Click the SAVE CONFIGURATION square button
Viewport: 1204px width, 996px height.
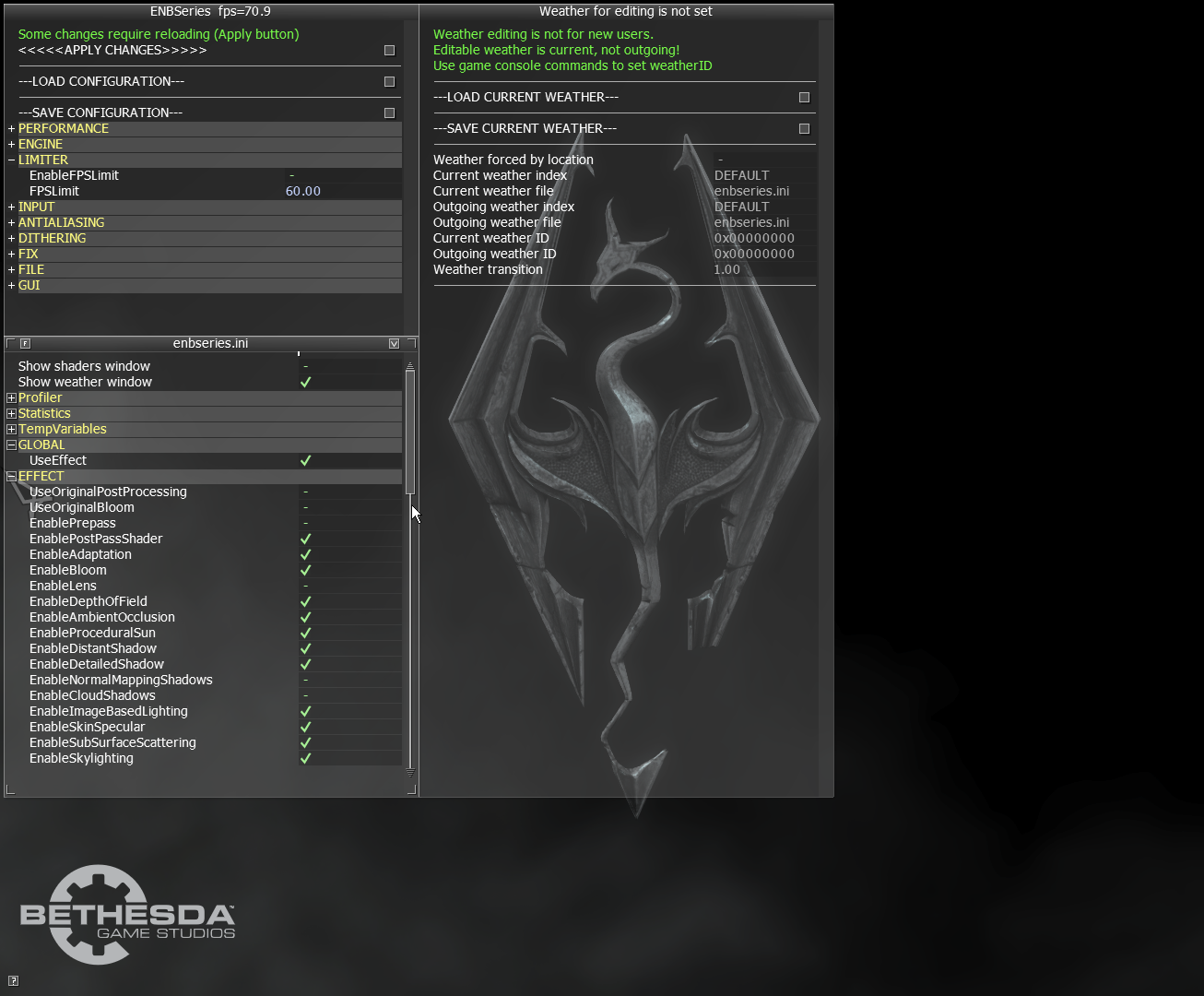pyautogui.click(x=389, y=113)
